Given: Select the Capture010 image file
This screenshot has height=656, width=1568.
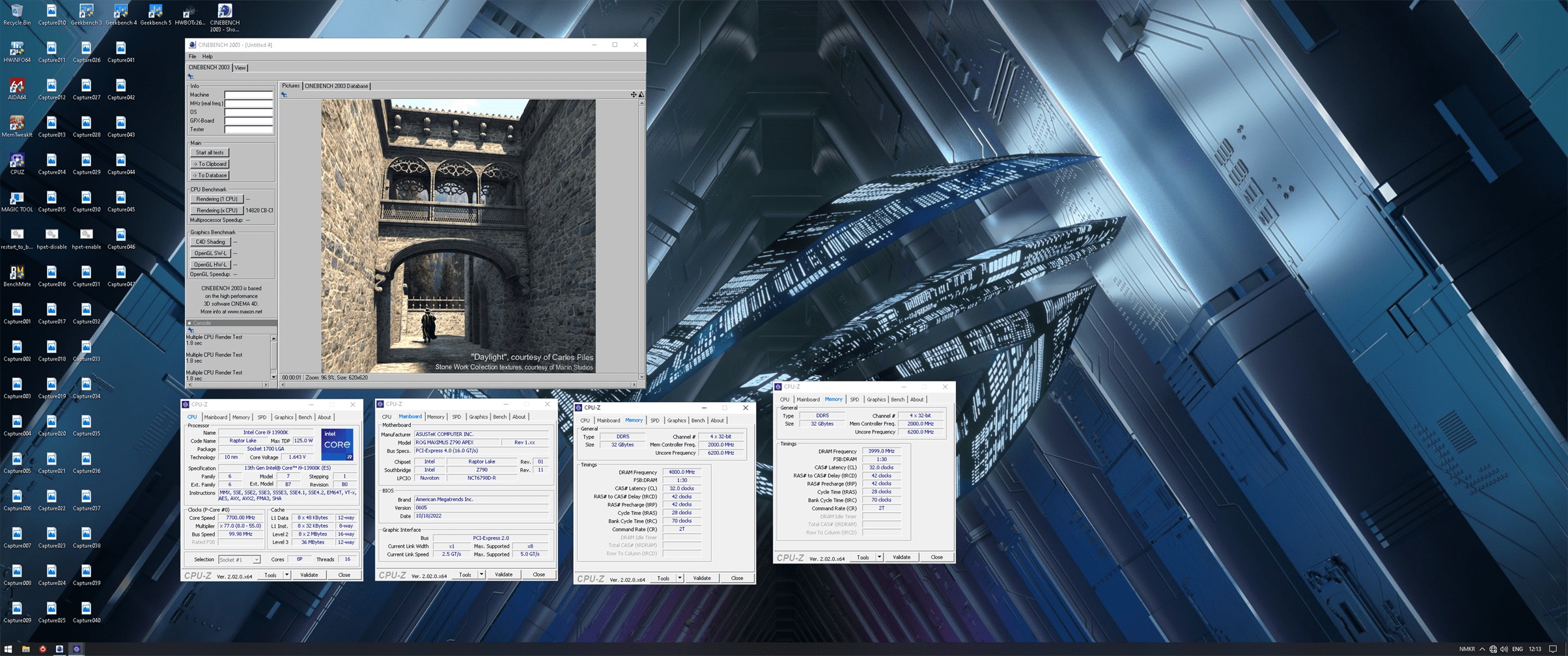Looking at the screenshot, I should pyautogui.click(x=51, y=14).
